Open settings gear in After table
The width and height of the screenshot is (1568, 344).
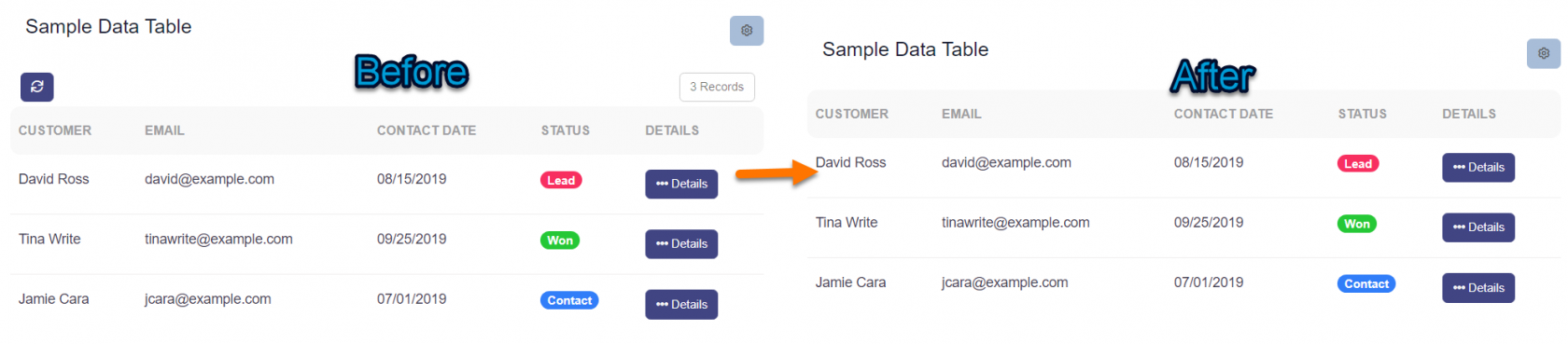pos(1544,53)
